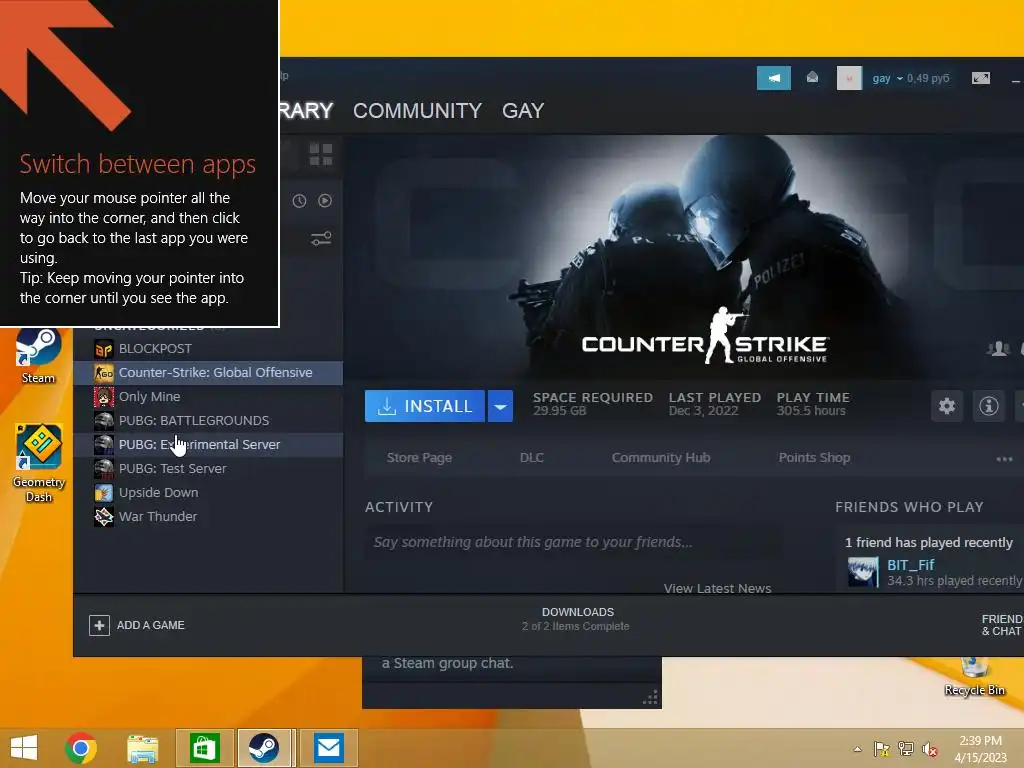Show hidden system tray icons
Image resolution: width=1024 pixels, height=768 pixels.
[857, 749]
